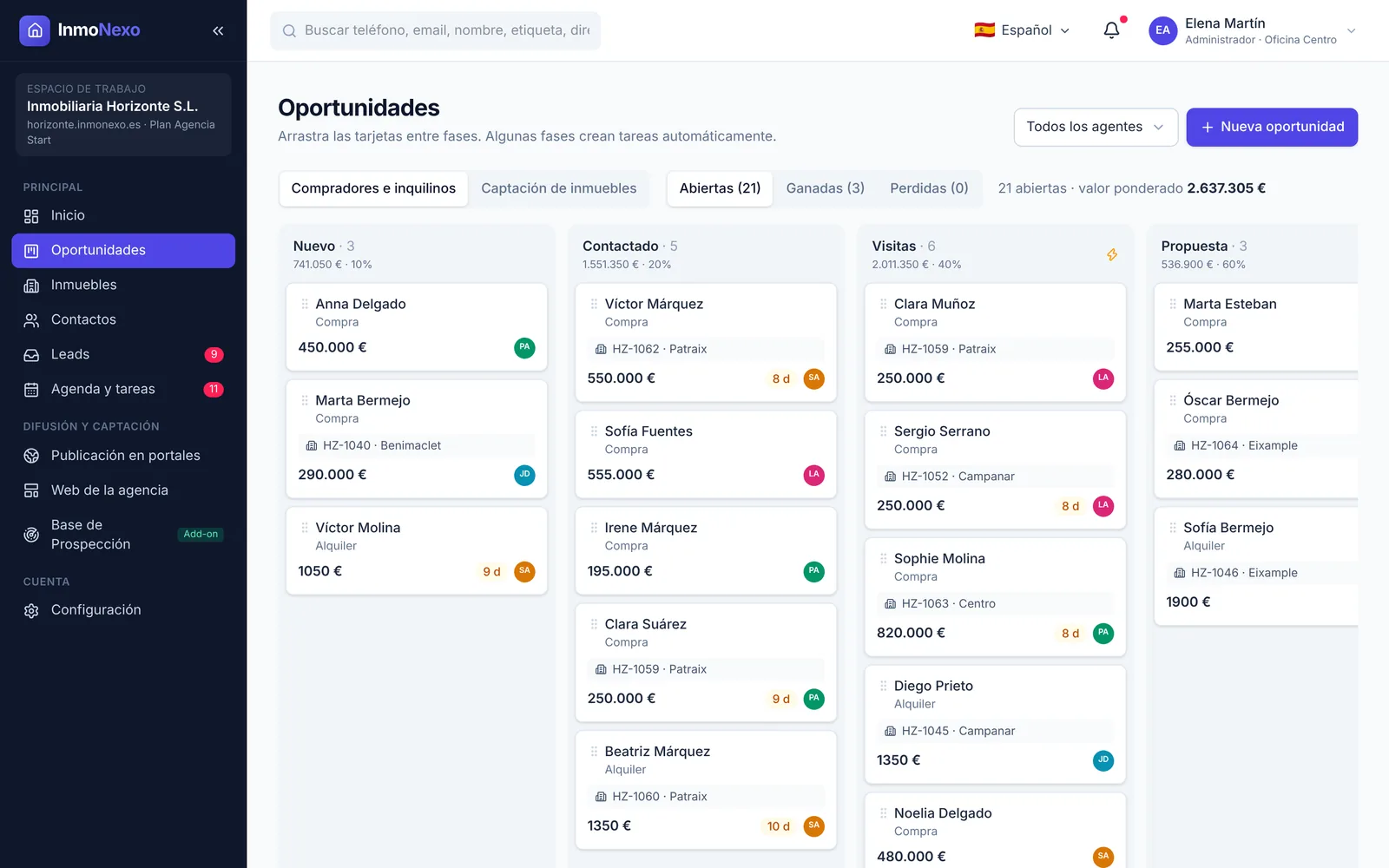Open Web de la agencia
1389x868 pixels.
click(123, 490)
